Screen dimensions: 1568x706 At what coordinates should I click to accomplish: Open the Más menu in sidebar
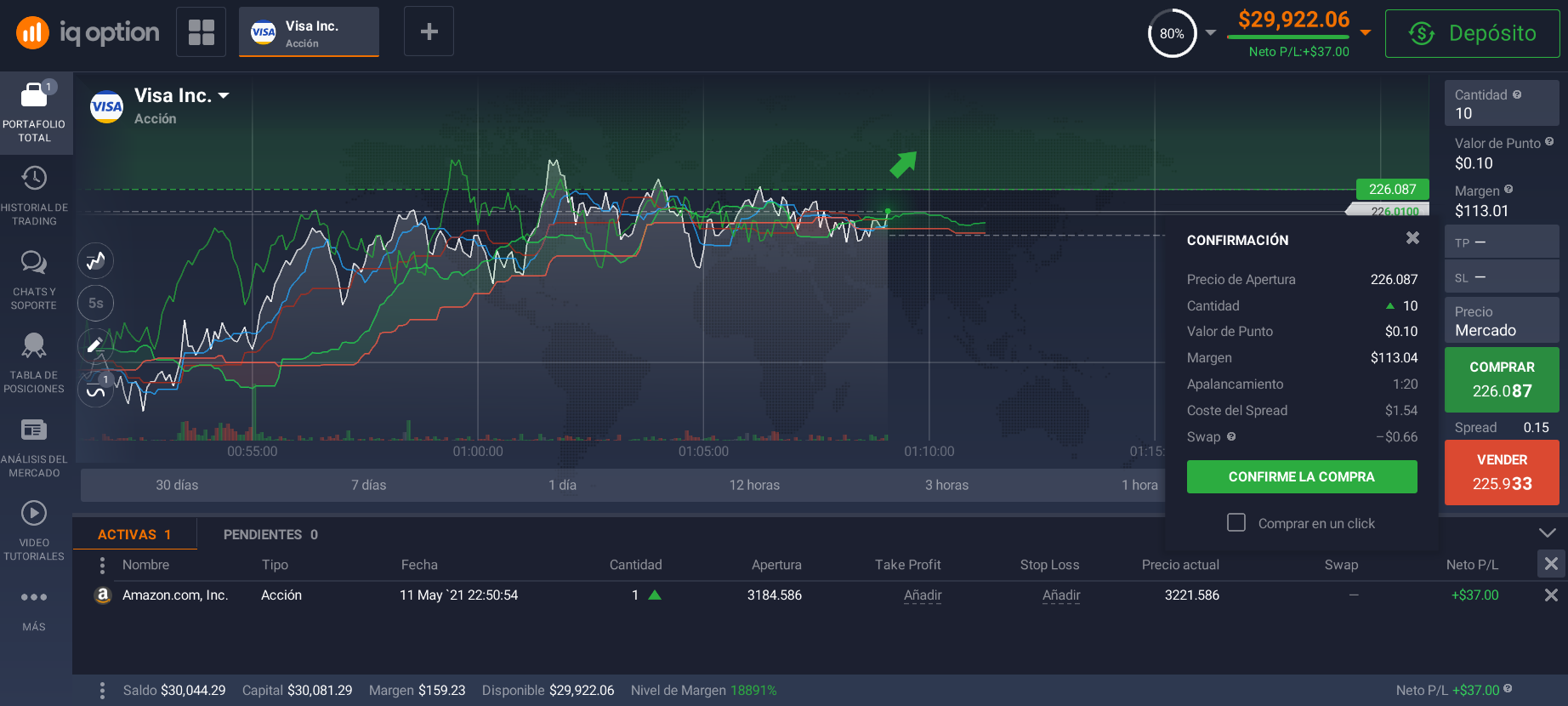pyautogui.click(x=34, y=608)
